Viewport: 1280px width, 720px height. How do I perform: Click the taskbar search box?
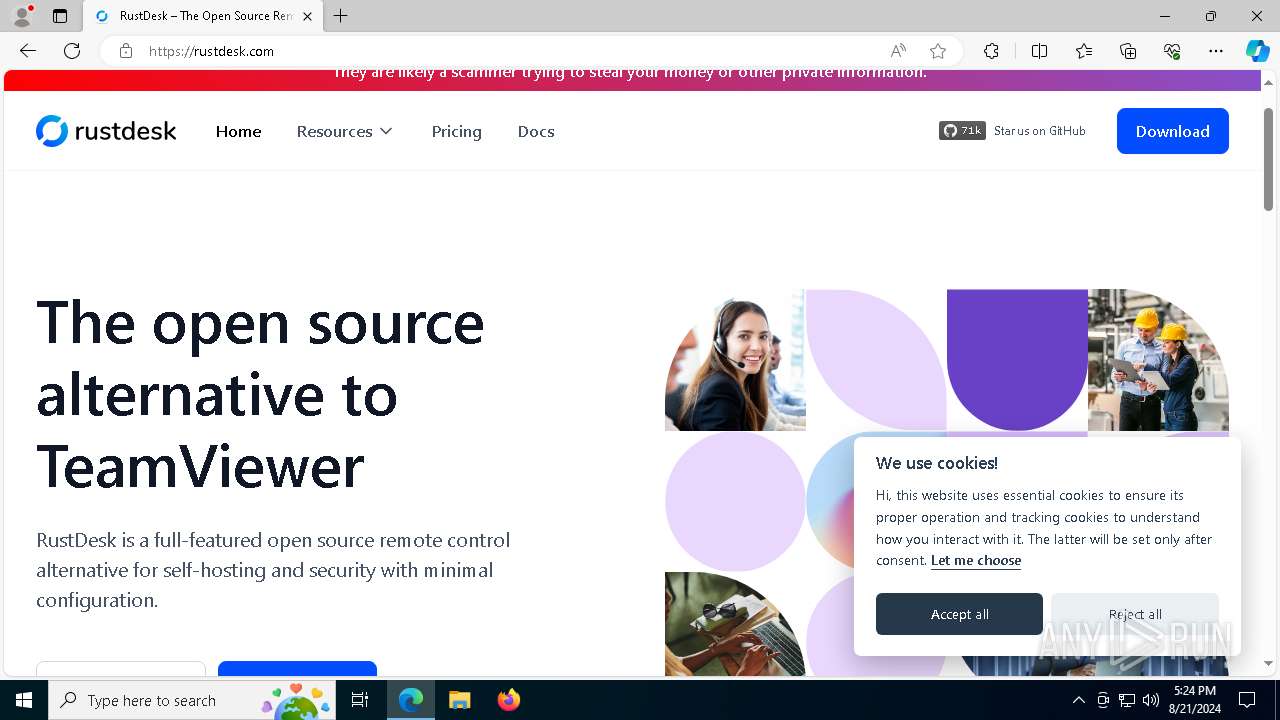tap(193, 700)
